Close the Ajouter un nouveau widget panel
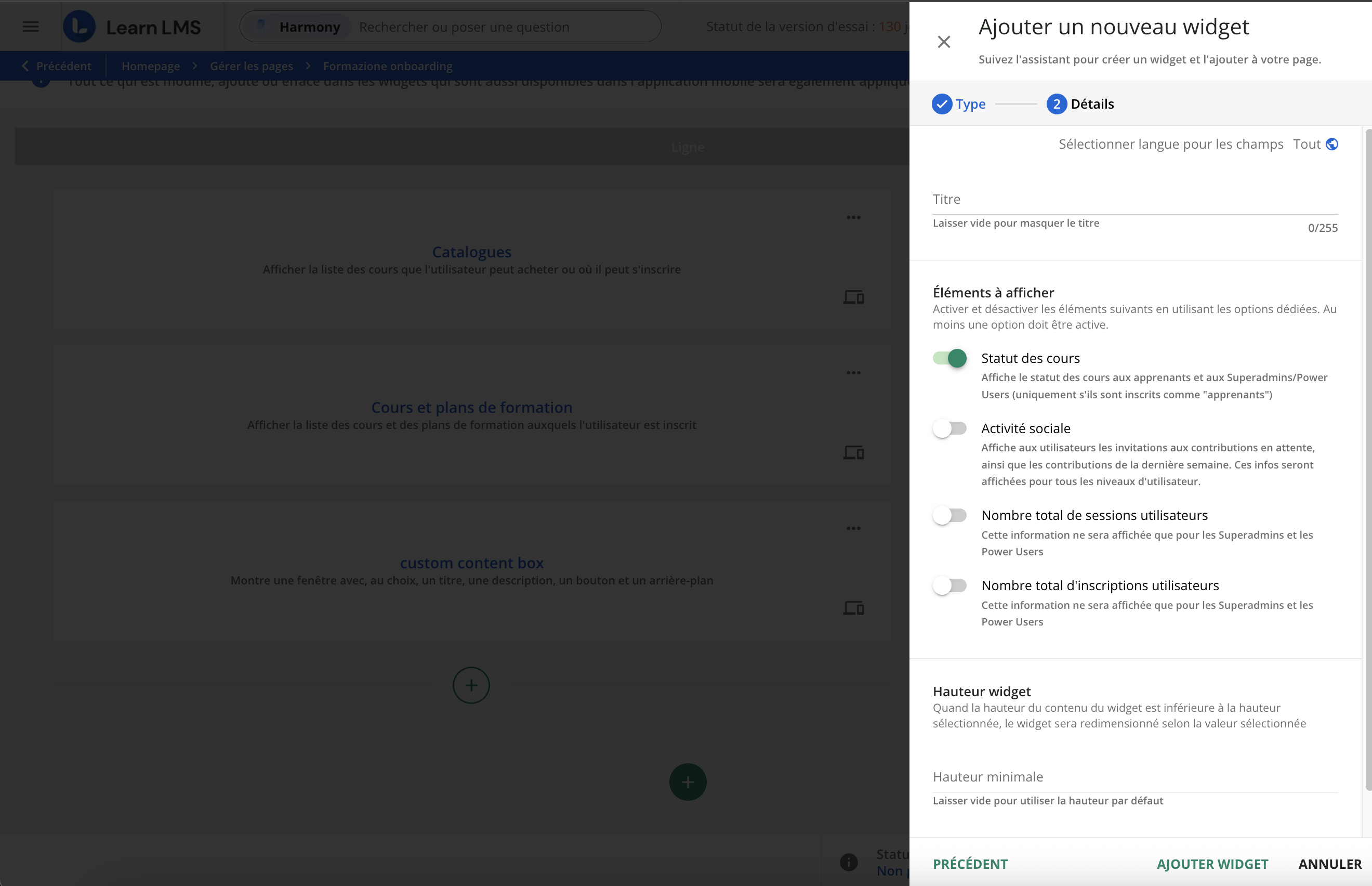 click(944, 42)
